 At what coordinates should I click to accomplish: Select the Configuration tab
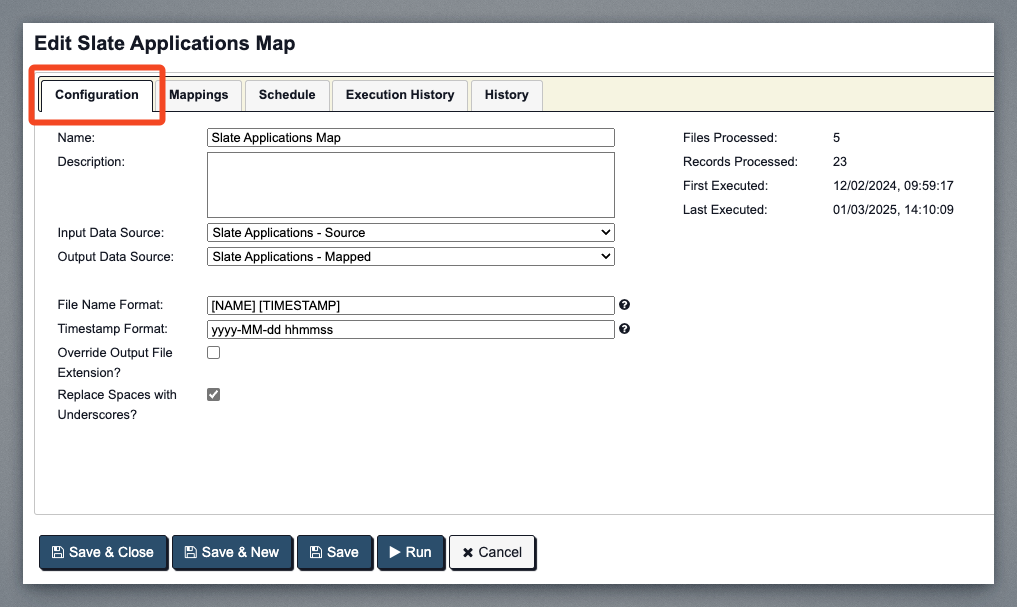click(x=97, y=95)
